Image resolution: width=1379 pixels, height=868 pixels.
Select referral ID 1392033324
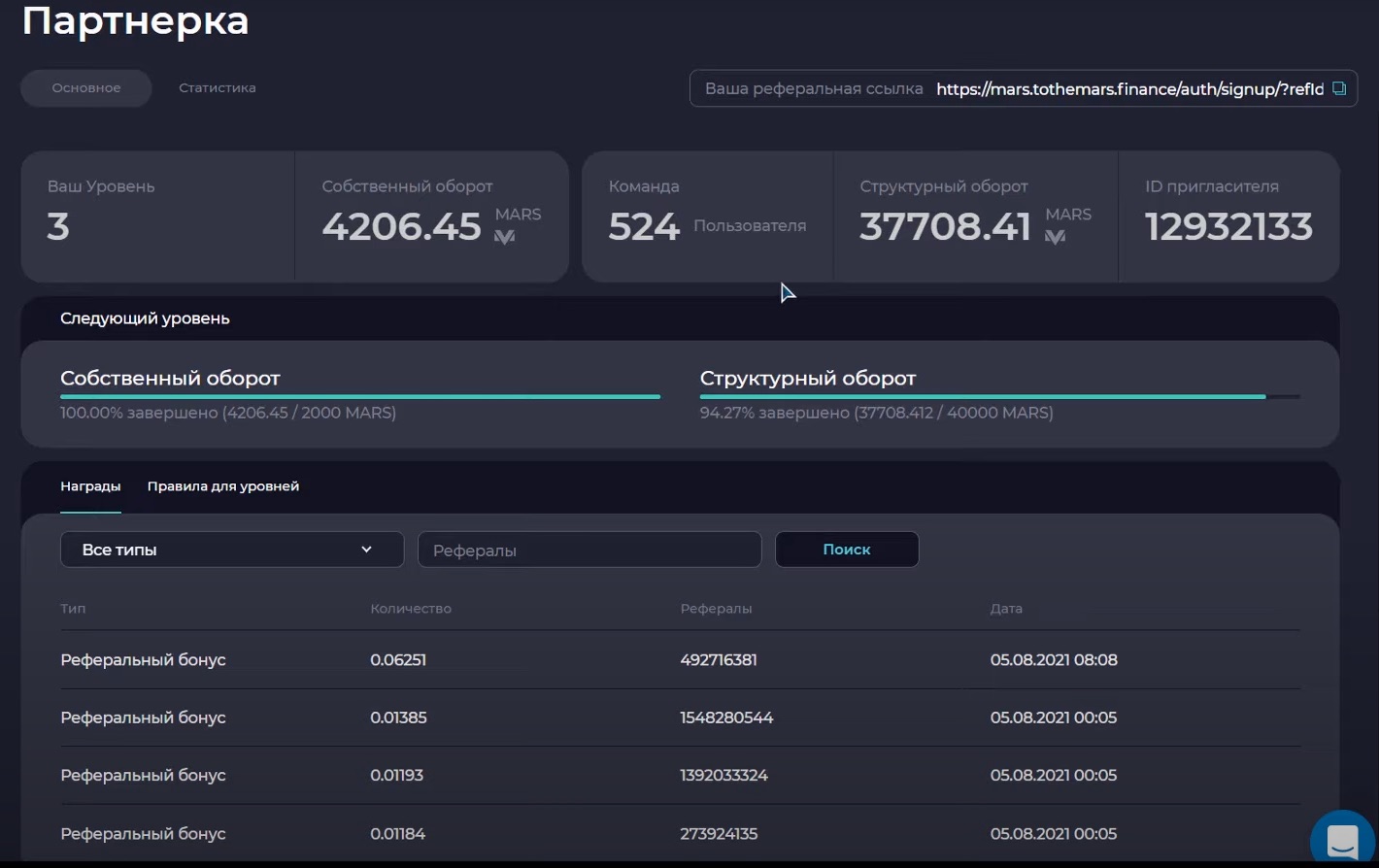pos(723,775)
